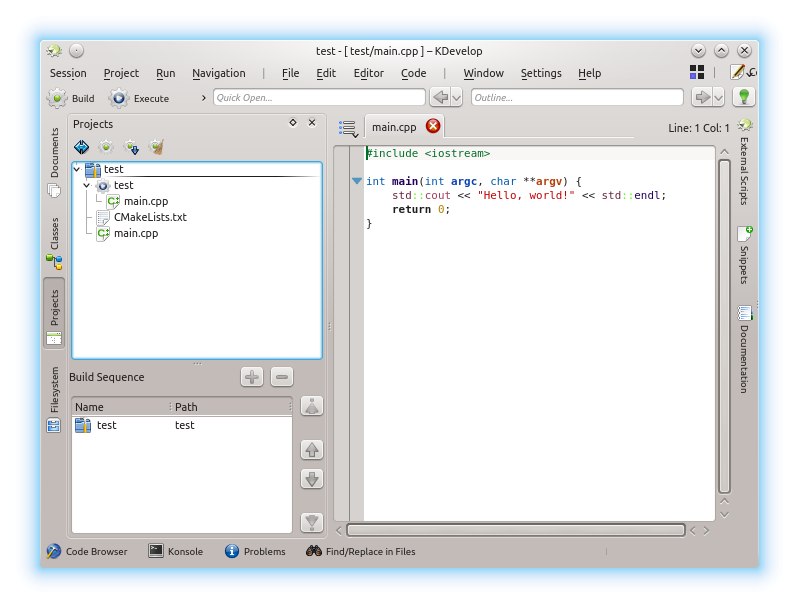Viewport: 799px width, 608px height.
Task: Click the Build toolbar gear icon
Action: point(57,98)
